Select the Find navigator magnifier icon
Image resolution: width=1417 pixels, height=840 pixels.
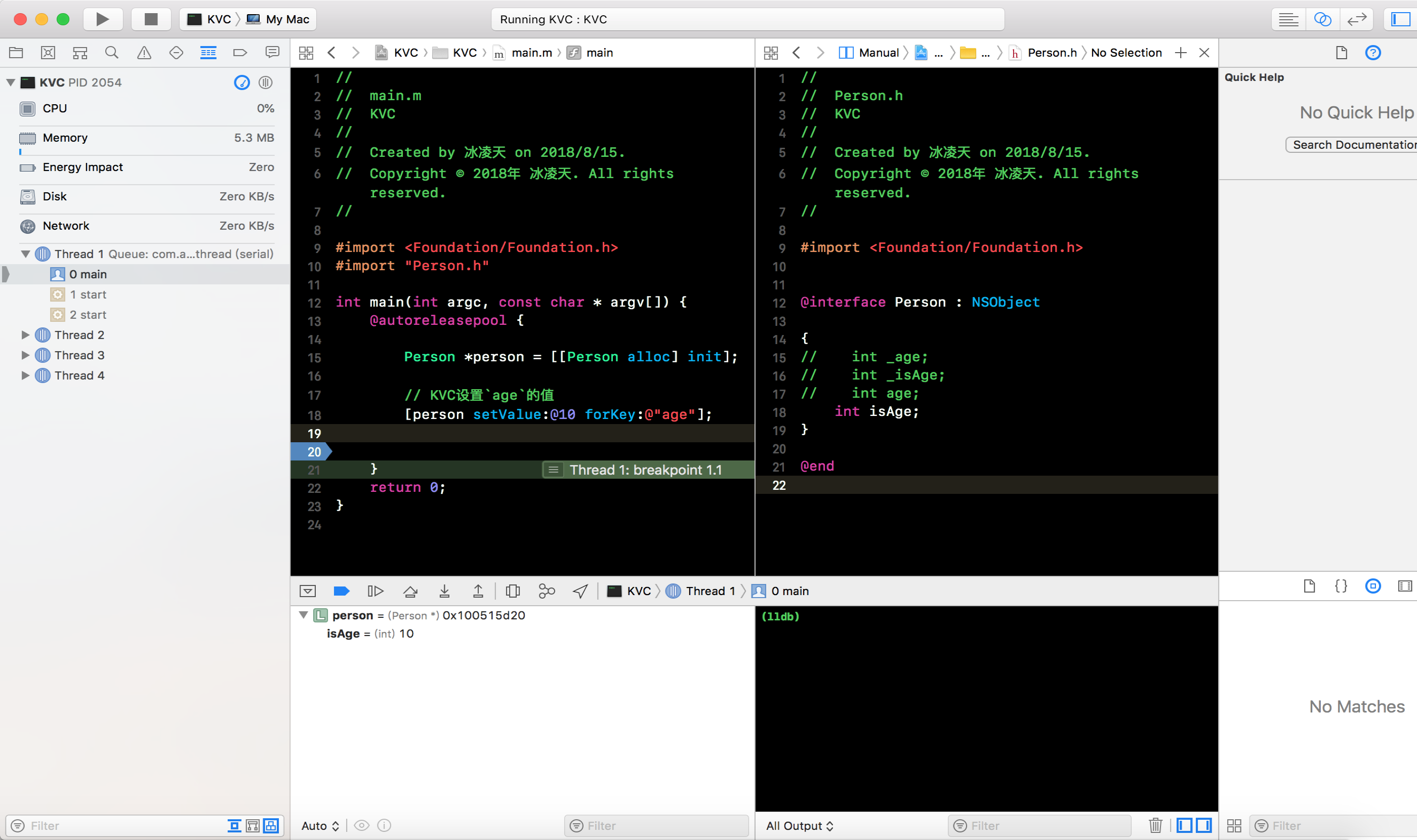pyautogui.click(x=111, y=53)
